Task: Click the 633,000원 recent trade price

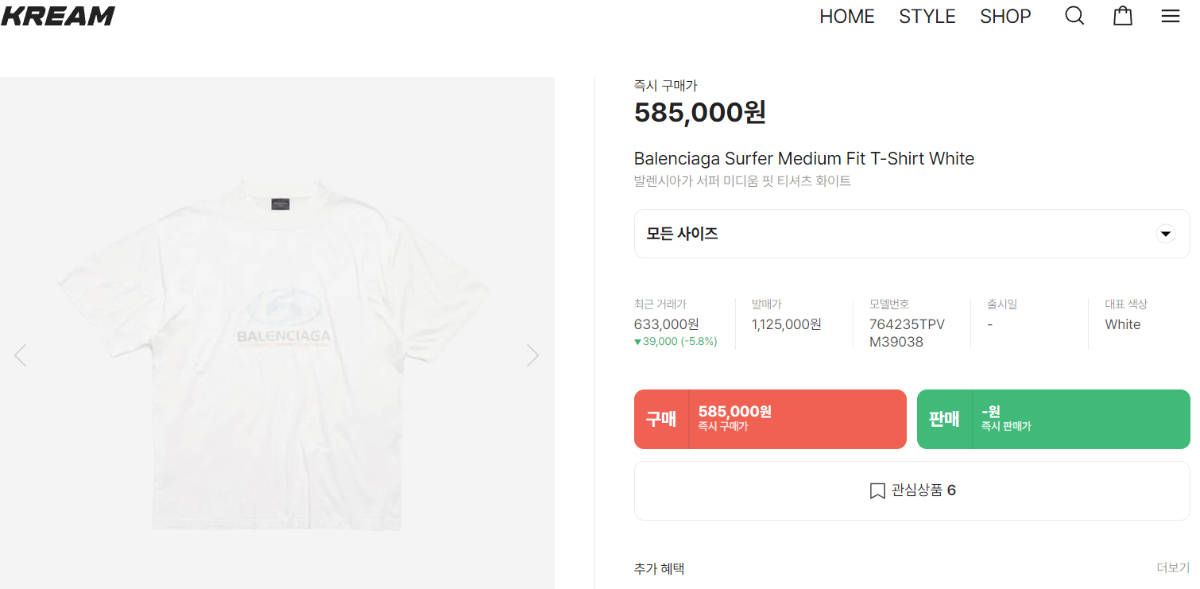Action: (666, 324)
